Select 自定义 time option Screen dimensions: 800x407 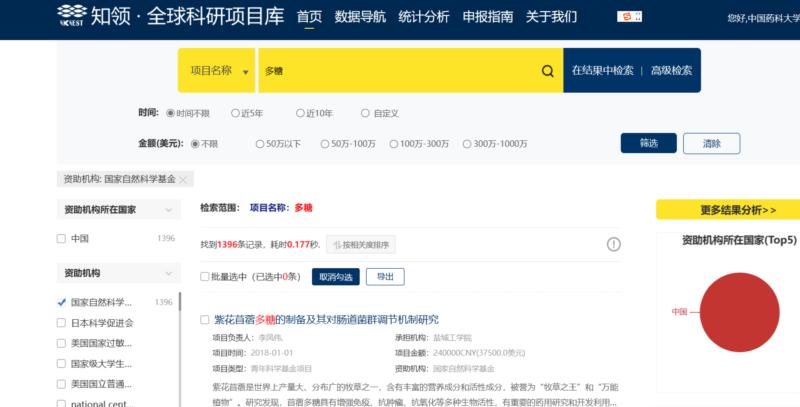365,113
